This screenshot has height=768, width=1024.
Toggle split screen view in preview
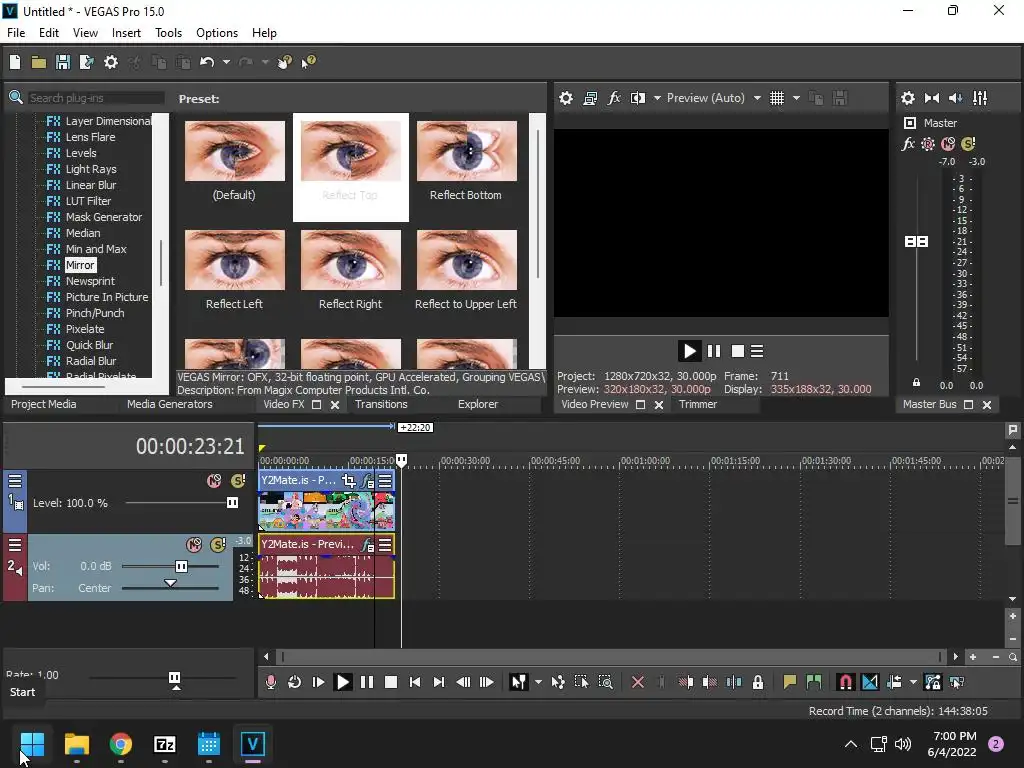pos(637,98)
